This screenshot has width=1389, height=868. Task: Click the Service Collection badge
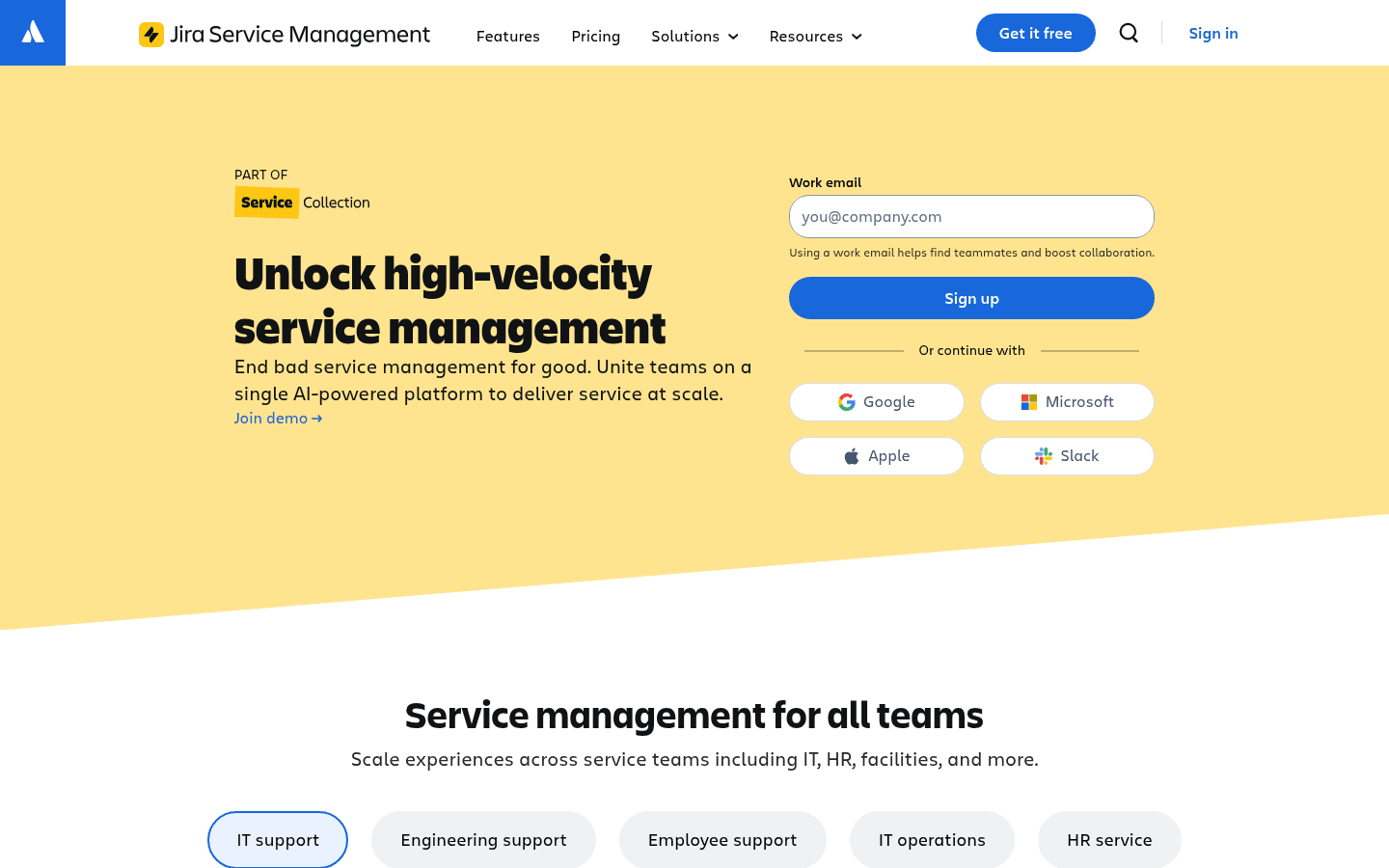click(x=303, y=203)
